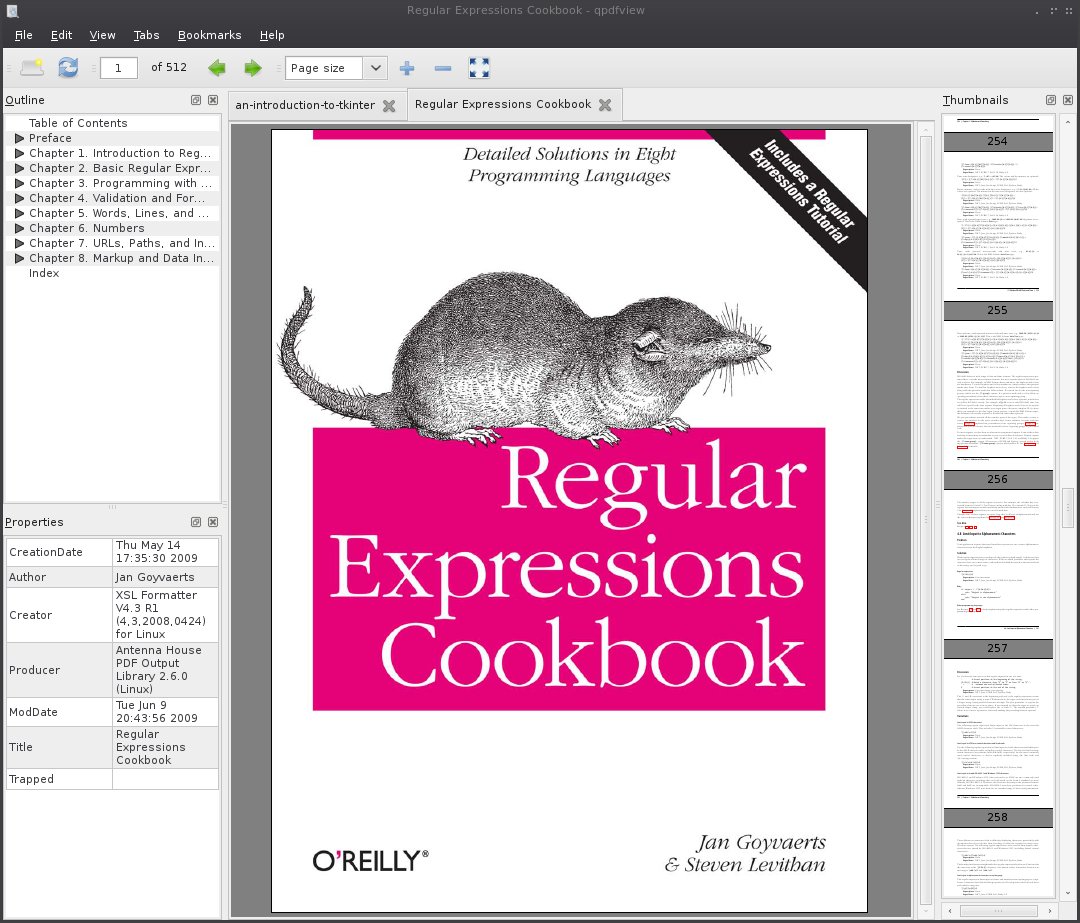
Task: Click the Refresh document icon
Action: pos(68,68)
